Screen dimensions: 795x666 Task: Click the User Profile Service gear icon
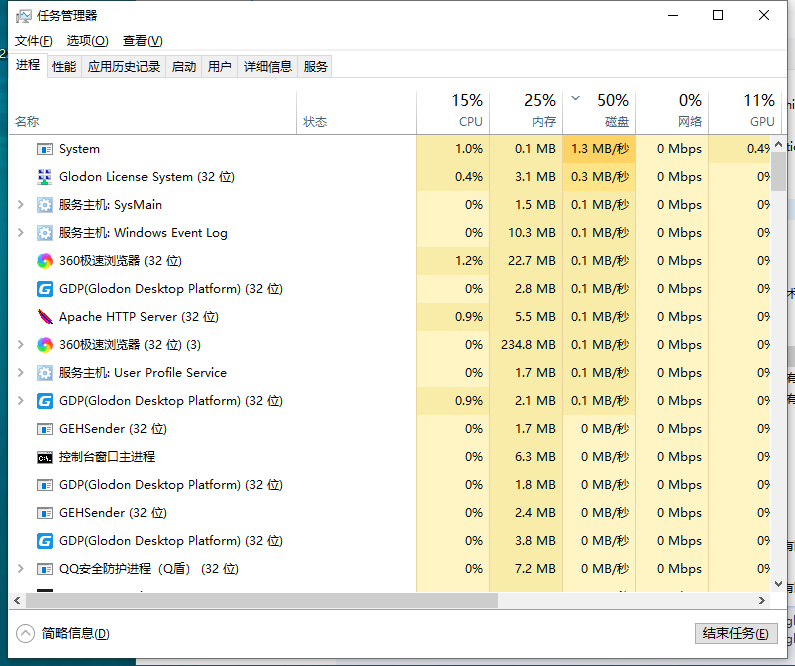tap(45, 373)
